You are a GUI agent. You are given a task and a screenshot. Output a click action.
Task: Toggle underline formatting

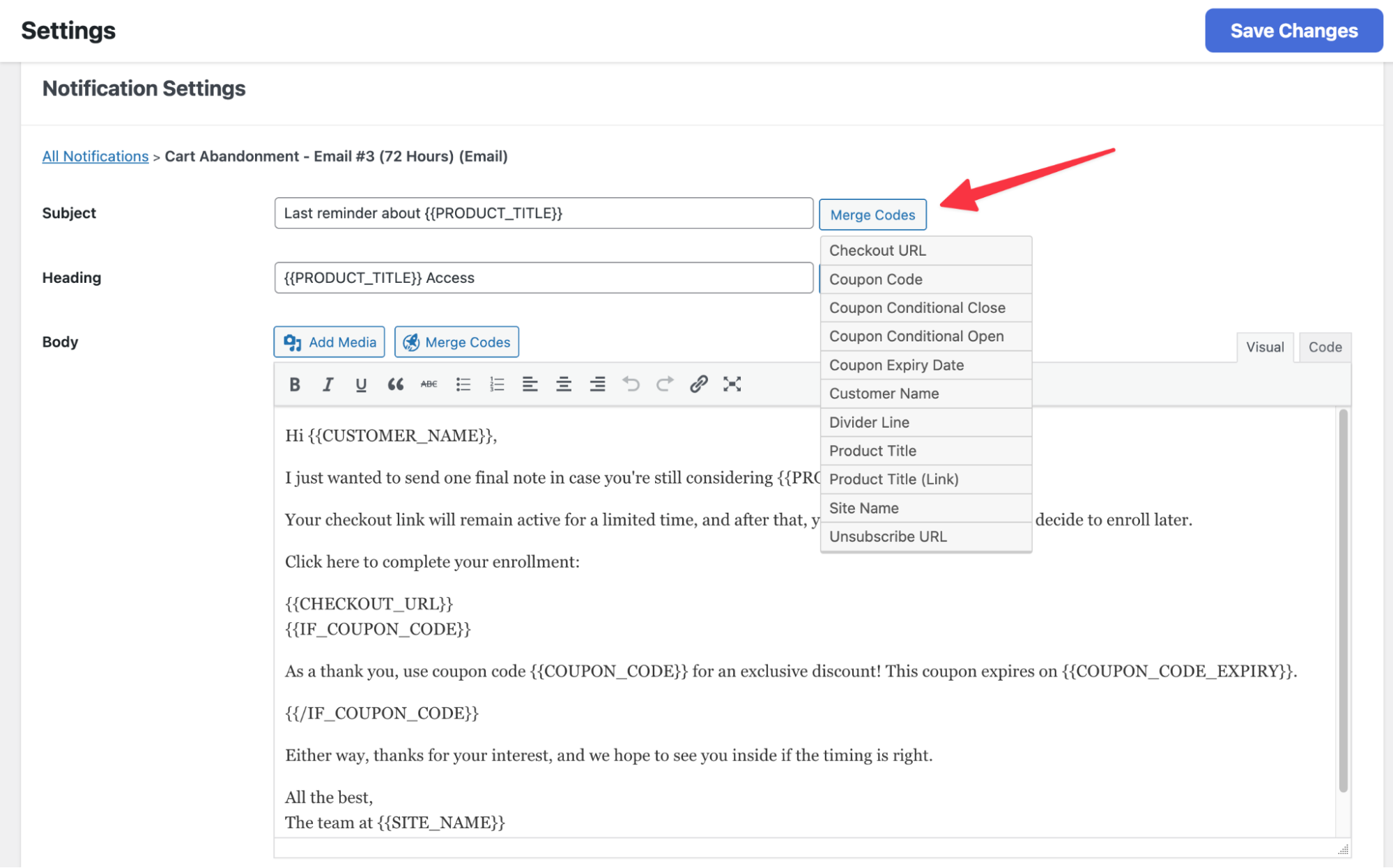coord(361,384)
